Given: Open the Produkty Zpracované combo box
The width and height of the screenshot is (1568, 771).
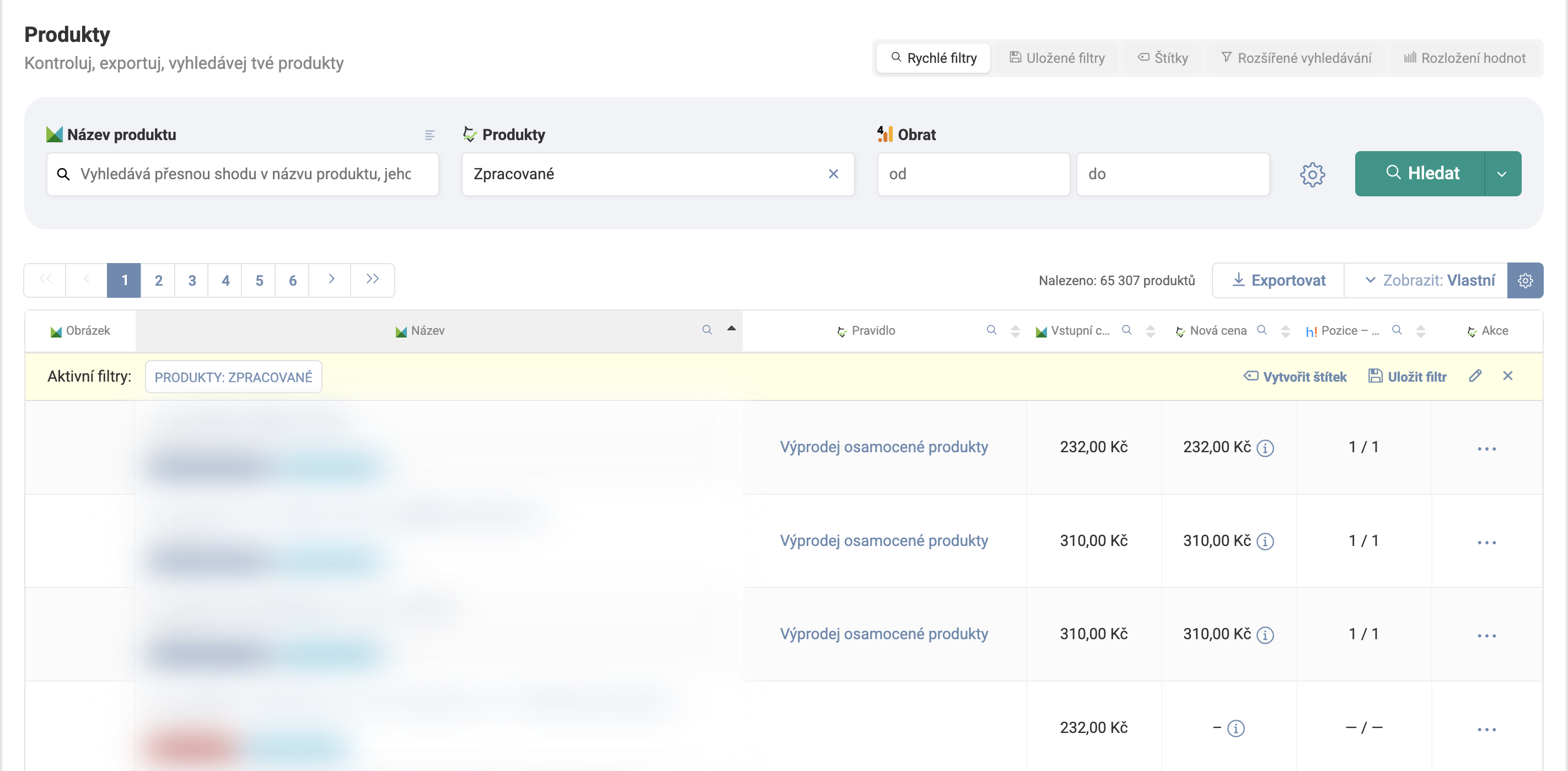Looking at the screenshot, I should tap(645, 174).
